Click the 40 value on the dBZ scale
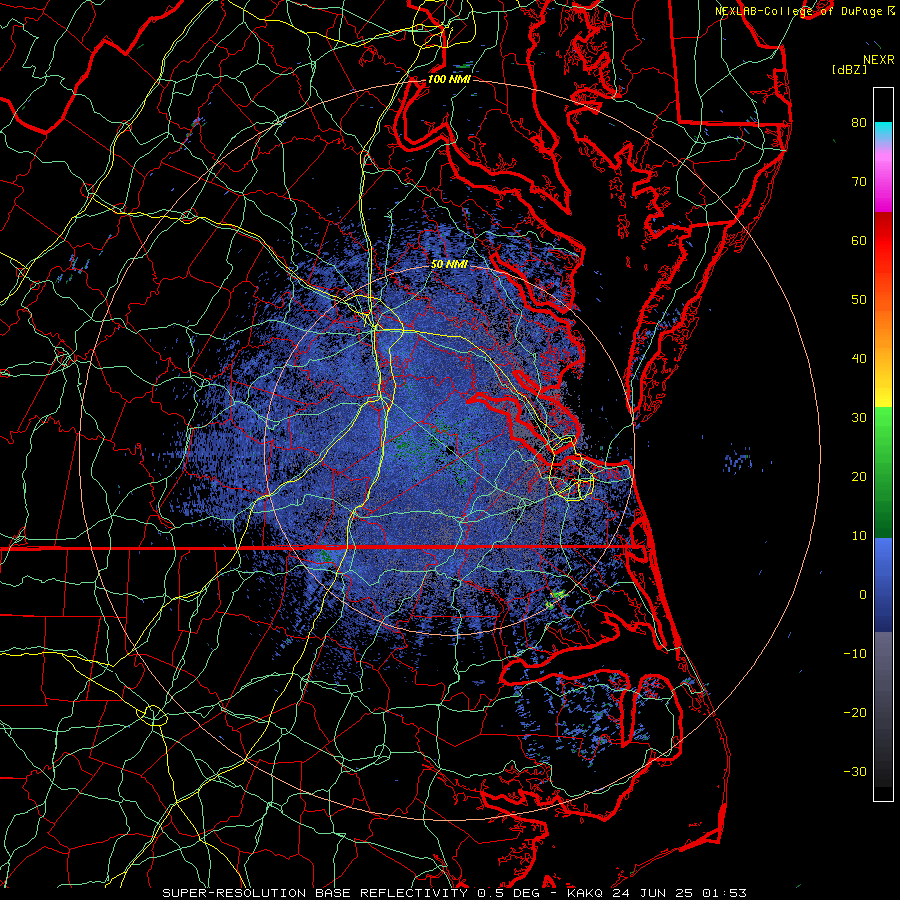The width and height of the screenshot is (900, 900). 859,359
